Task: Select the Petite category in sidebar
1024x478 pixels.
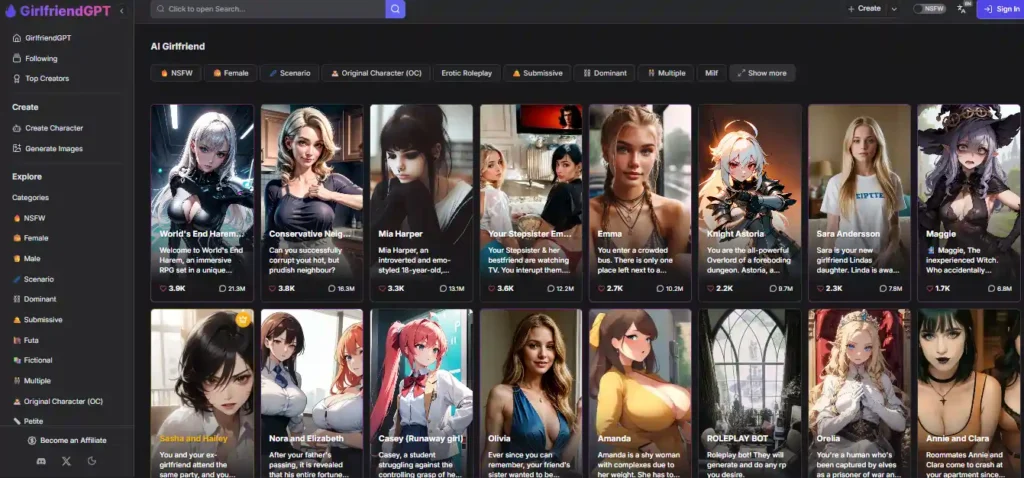Action: coord(28,421)
